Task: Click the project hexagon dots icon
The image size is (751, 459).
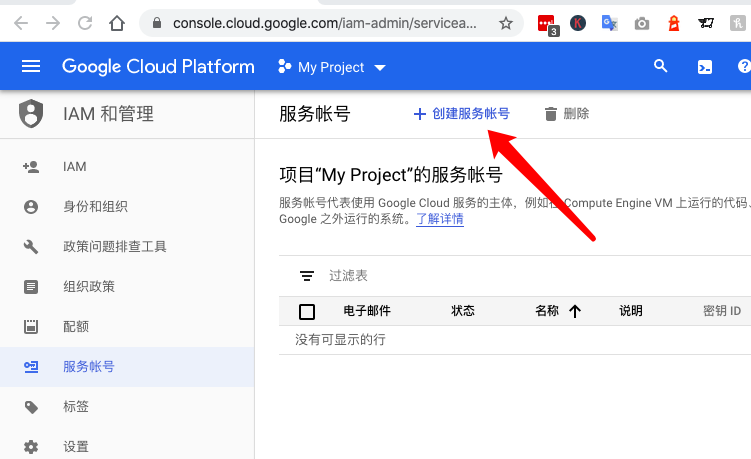Action: [284, 67]
